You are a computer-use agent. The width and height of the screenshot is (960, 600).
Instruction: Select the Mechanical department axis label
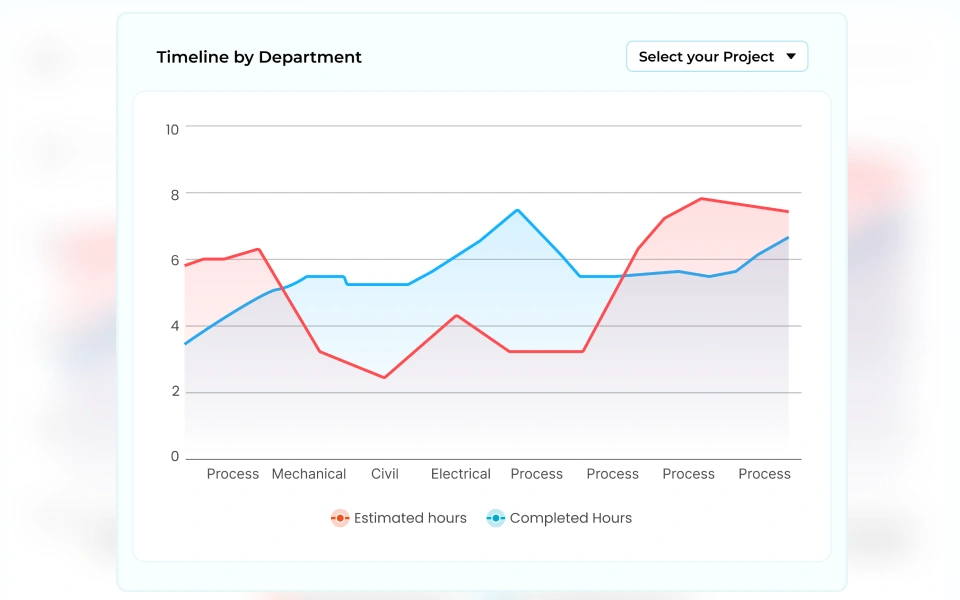[x=309, y=474]
